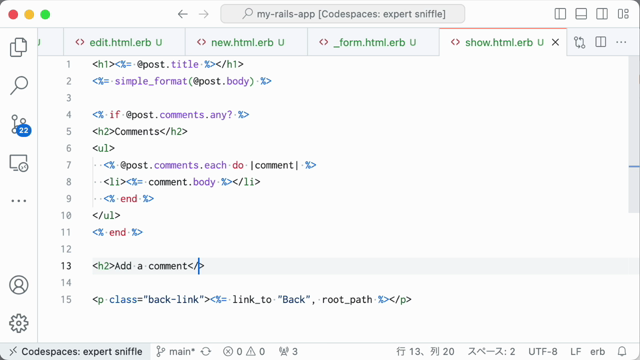Viewport: 640px width, 360px height.
Task: Customize the editor layout
Action: (x=623, y=14)
